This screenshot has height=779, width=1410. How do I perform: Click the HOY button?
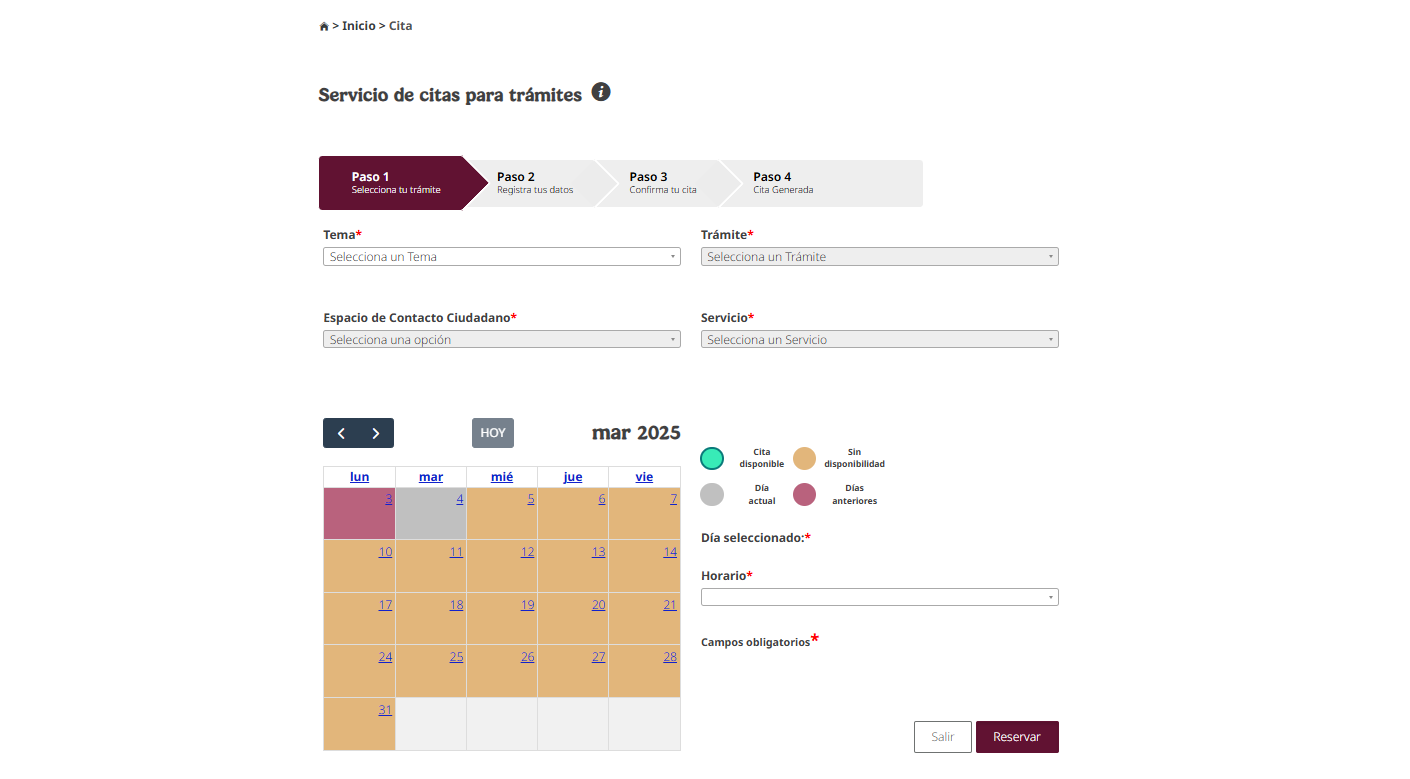click(493, 433)
